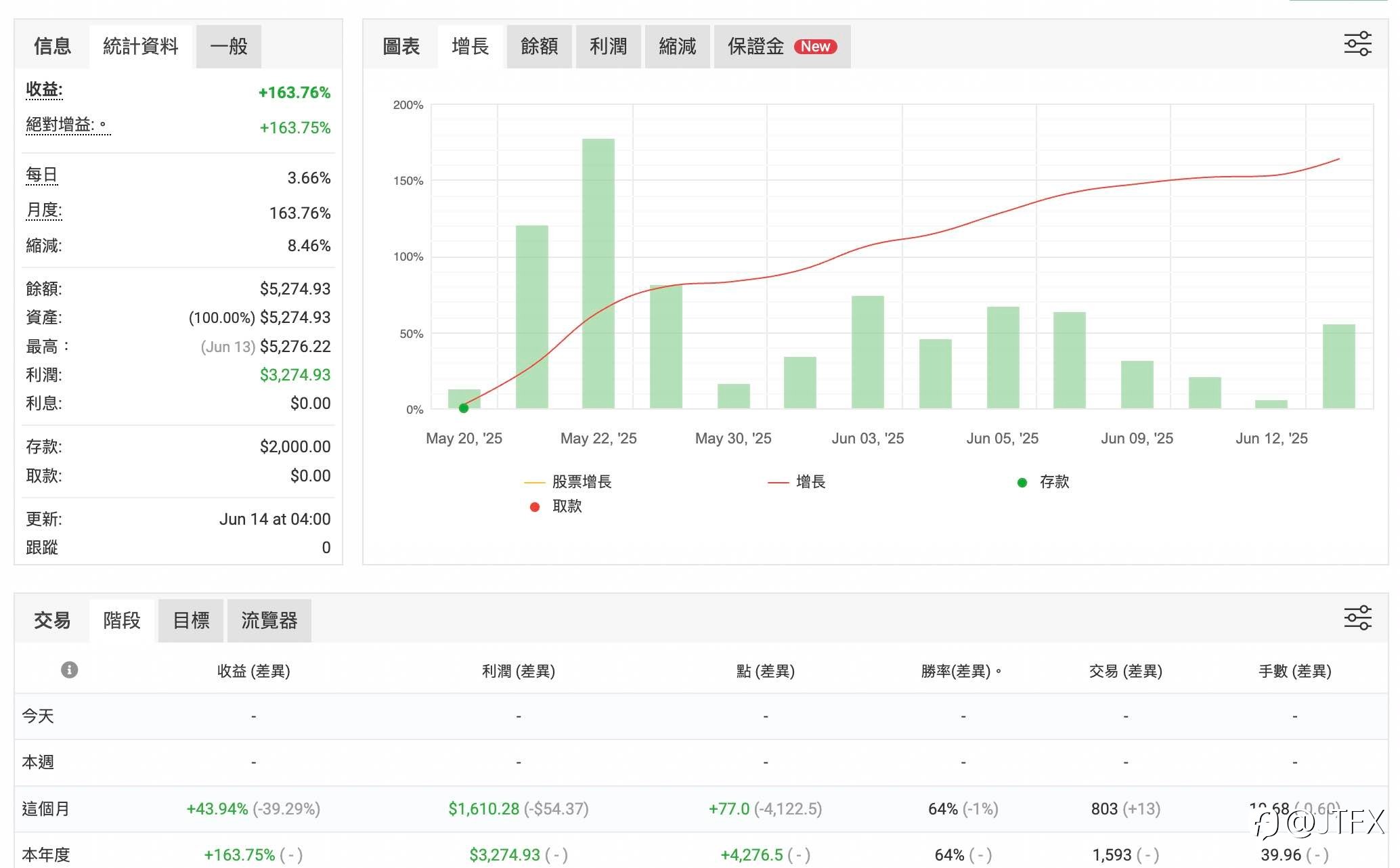Image resolution: width=1400 pixels, height=868 pixels.
Task: Click the 收益 label link
Action: pyautogui.click(x=44, y=90)
